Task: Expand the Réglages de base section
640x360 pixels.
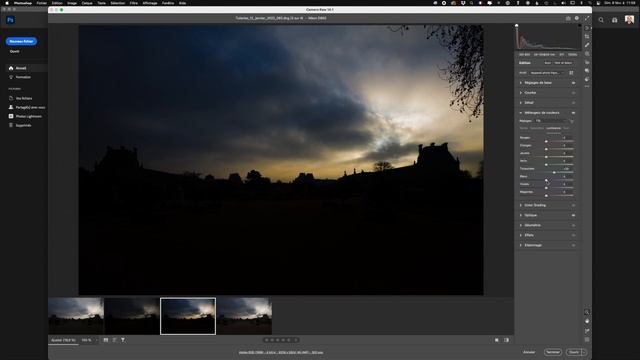Action: 521,83
